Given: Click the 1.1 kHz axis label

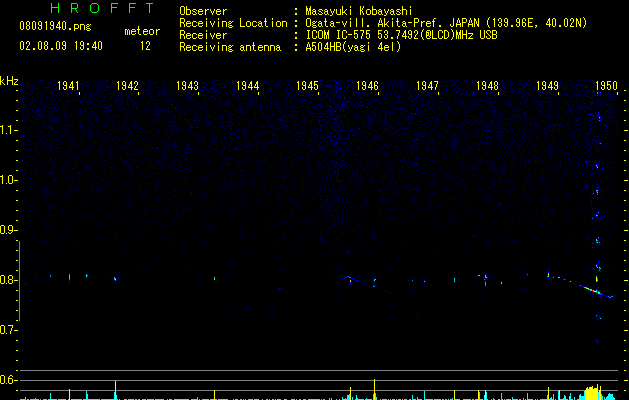Looking at the screenshot, I should pos(8,130).
